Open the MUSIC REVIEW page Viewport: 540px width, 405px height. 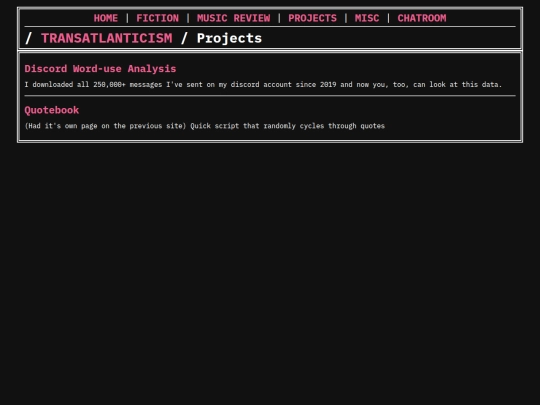[233, 18]
